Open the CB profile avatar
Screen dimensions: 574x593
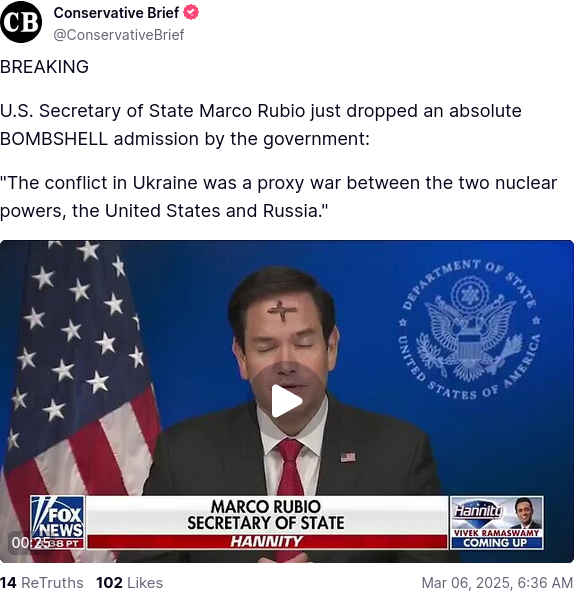pos(21,22)
